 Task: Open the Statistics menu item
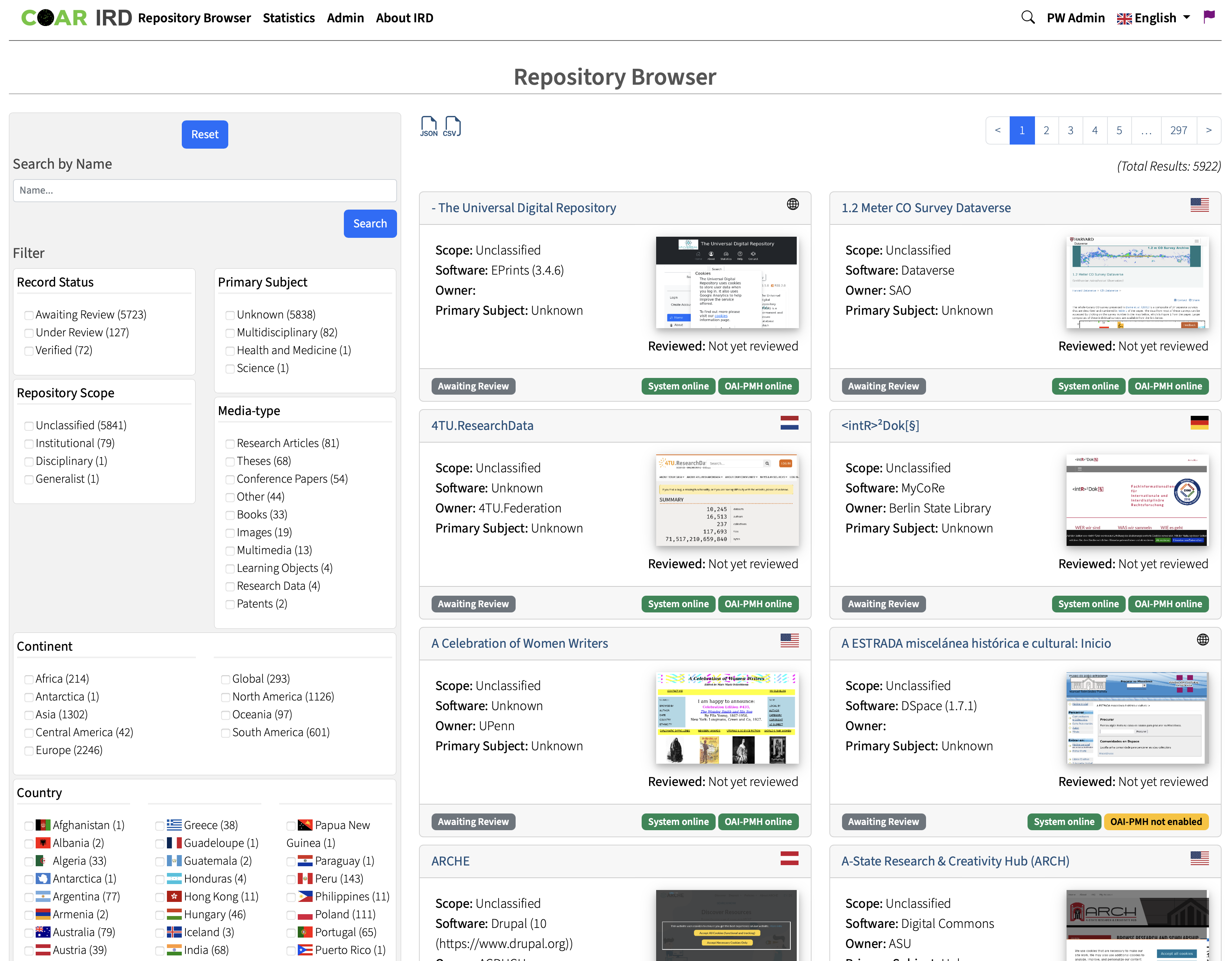[x=289, y=18]
